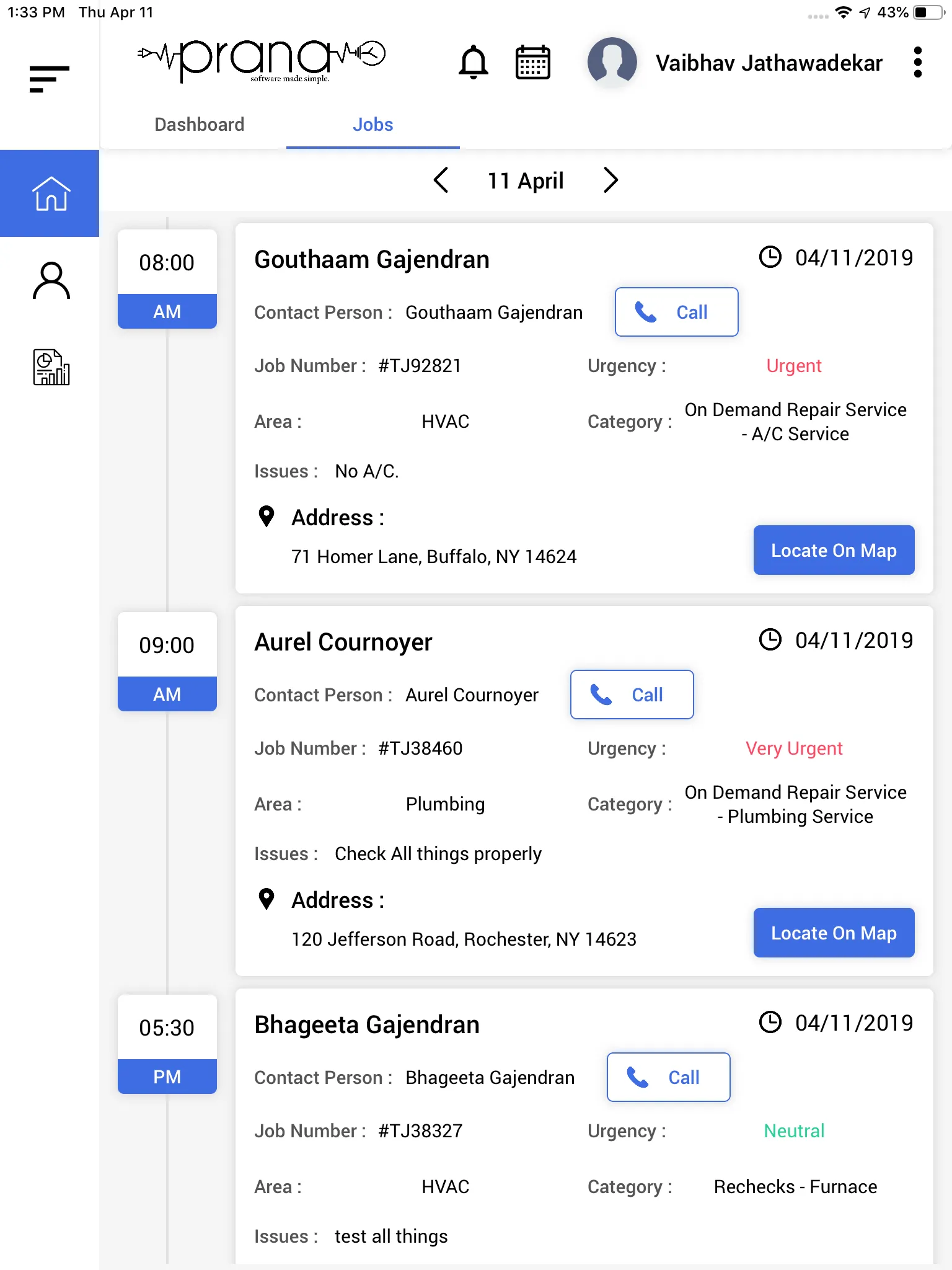The image size is (952, 1270).
Task: Call Gouthaam Gajendran
Action: click(x=676, y=312)
